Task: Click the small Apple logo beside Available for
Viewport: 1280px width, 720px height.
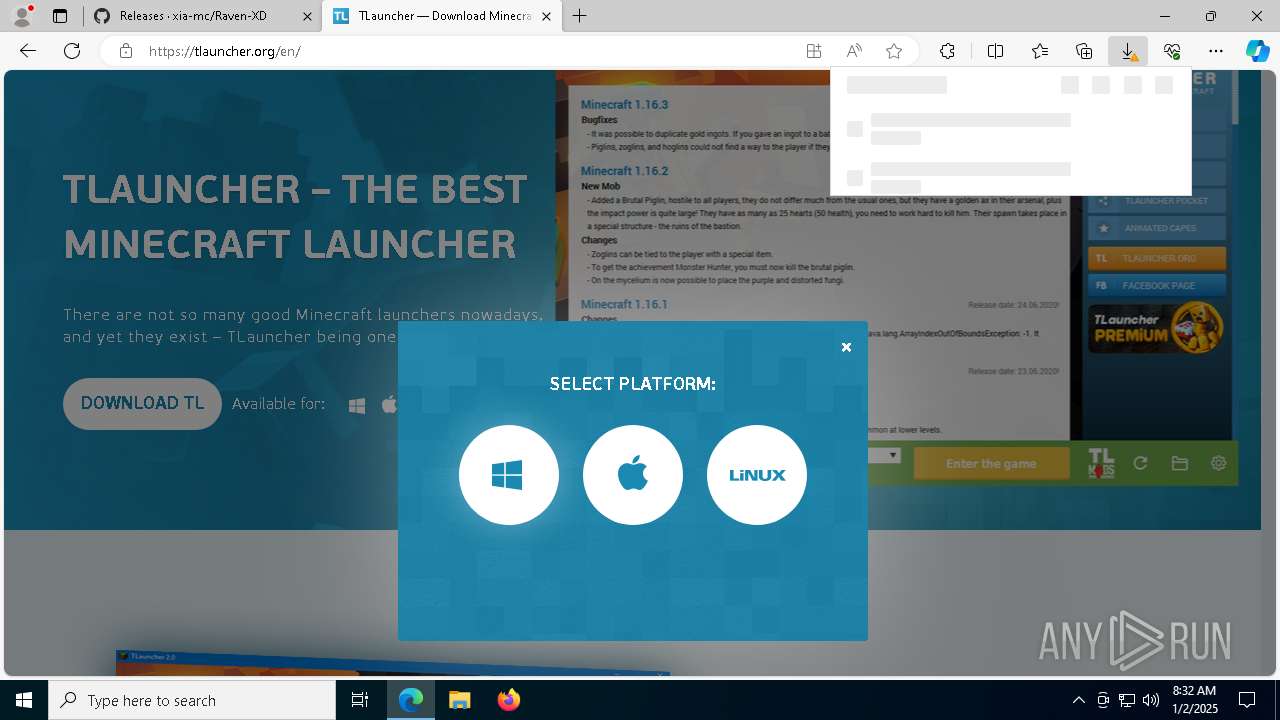Action: click(x=389, y=404)
